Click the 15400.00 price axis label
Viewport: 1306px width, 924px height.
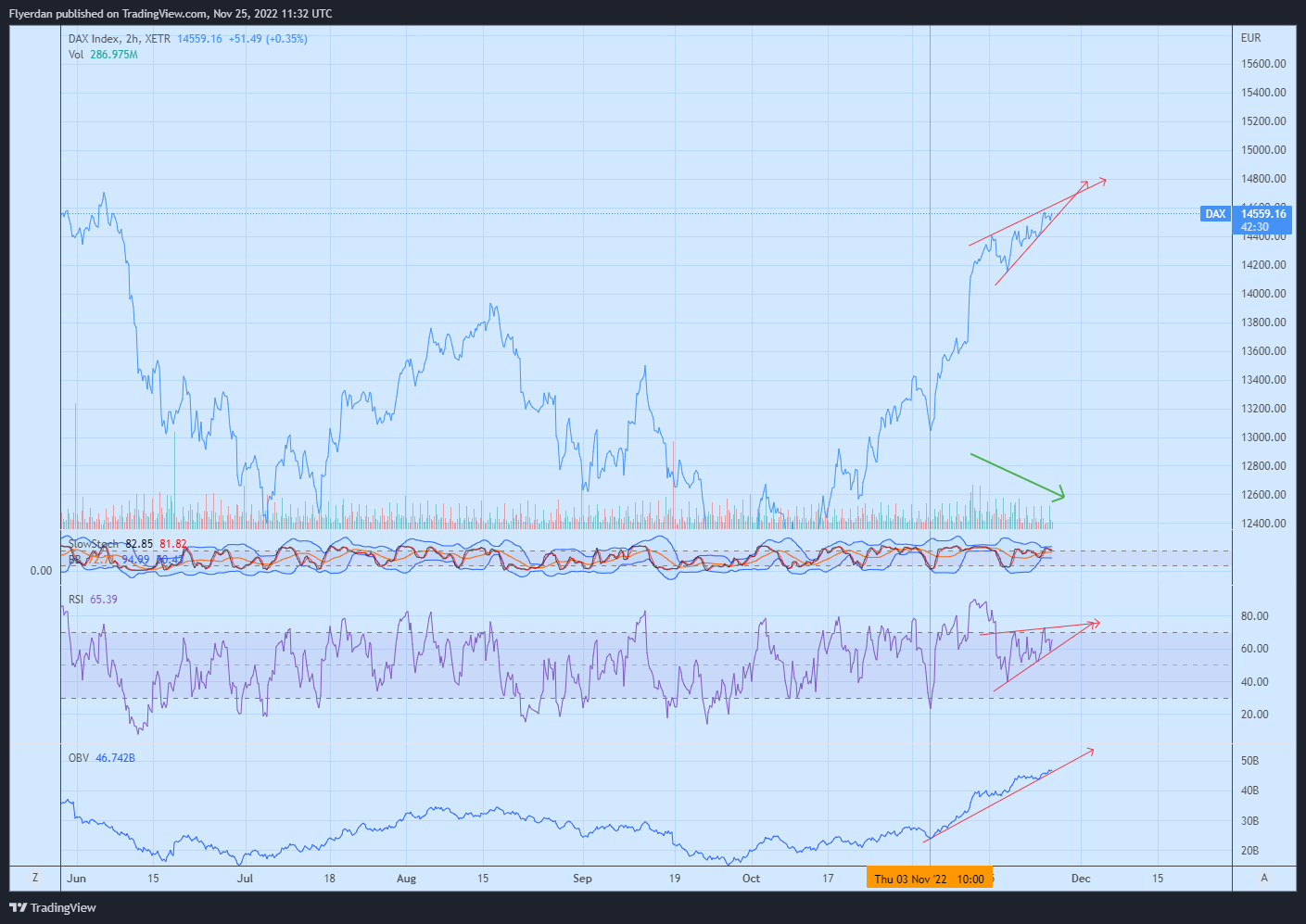[x=1263, y=93]
